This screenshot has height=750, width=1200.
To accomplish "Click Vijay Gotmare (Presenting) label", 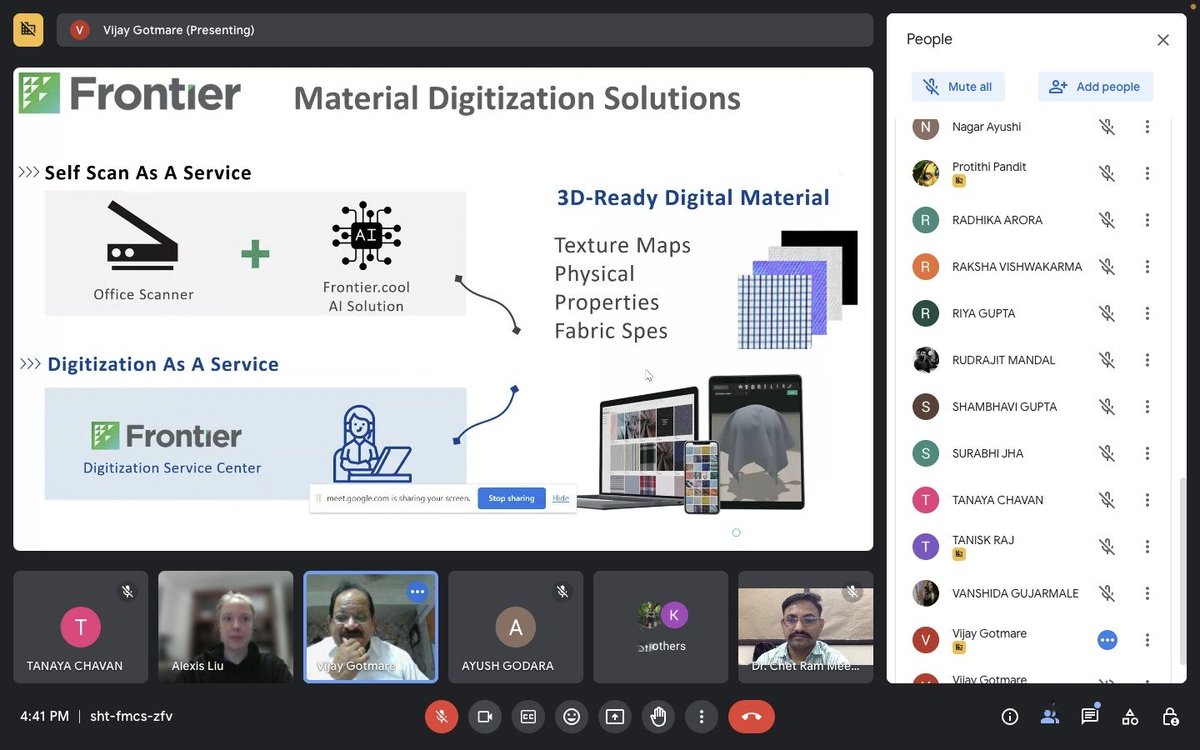I will click(178, 30).
